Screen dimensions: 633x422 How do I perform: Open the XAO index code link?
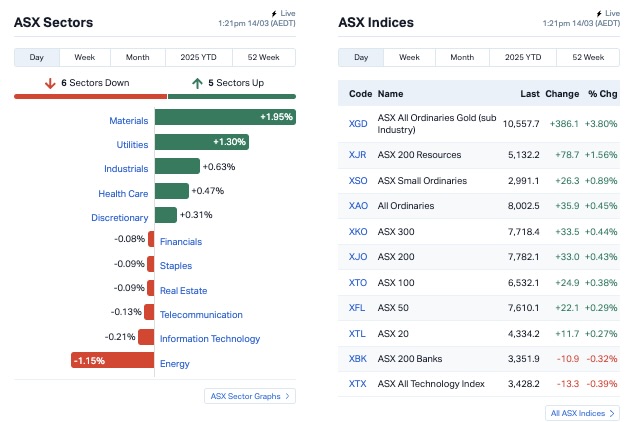[x=358, y=206]
